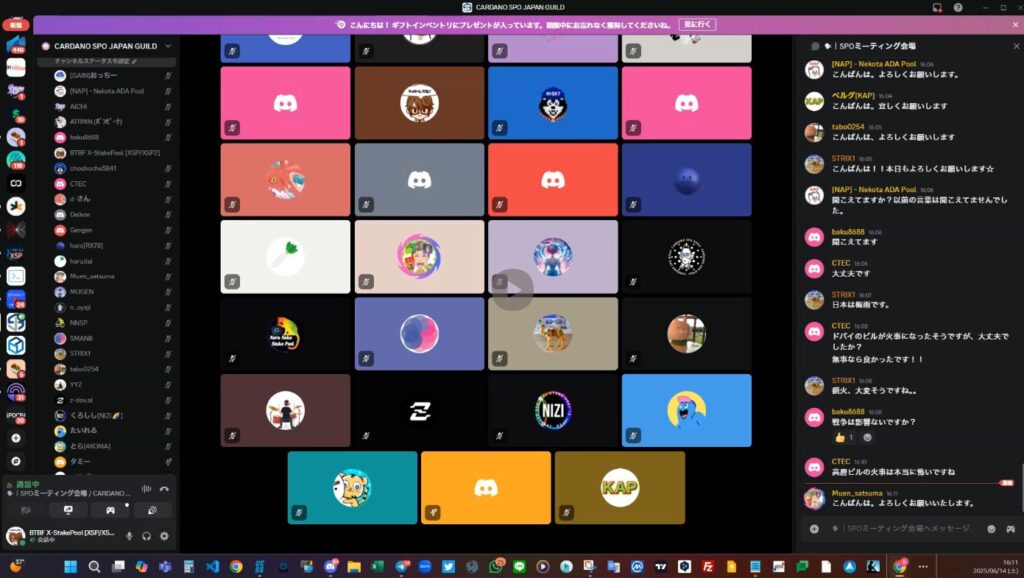Open the server icon with 440 badge

click(x=16, y=44)
